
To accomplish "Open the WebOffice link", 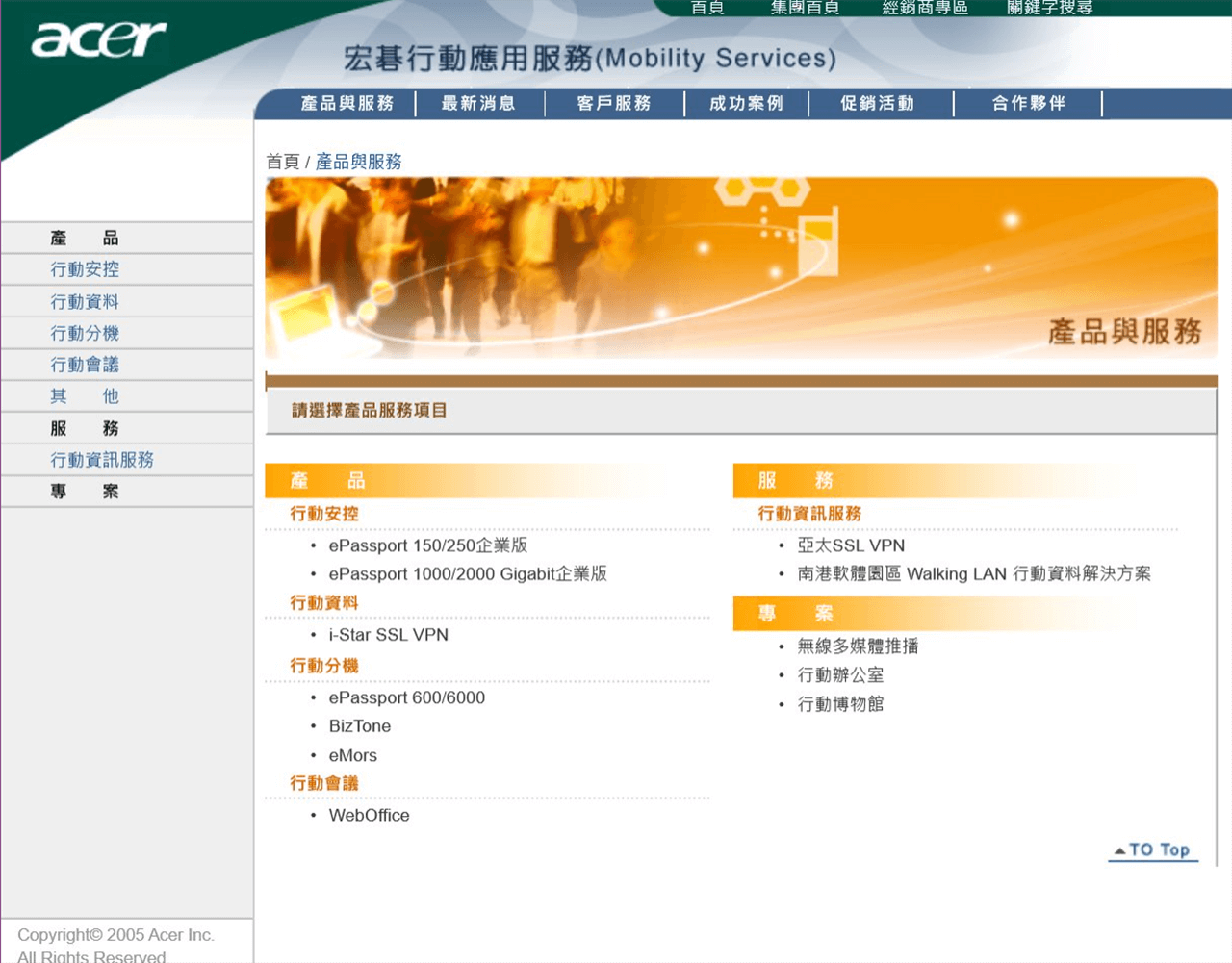I will [x=370, y=816].
